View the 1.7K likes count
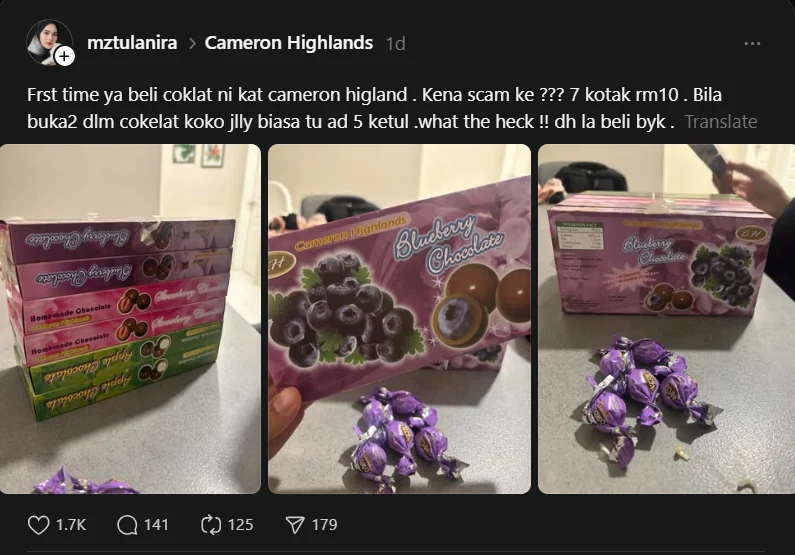795x555 pixels. [70, 525]
